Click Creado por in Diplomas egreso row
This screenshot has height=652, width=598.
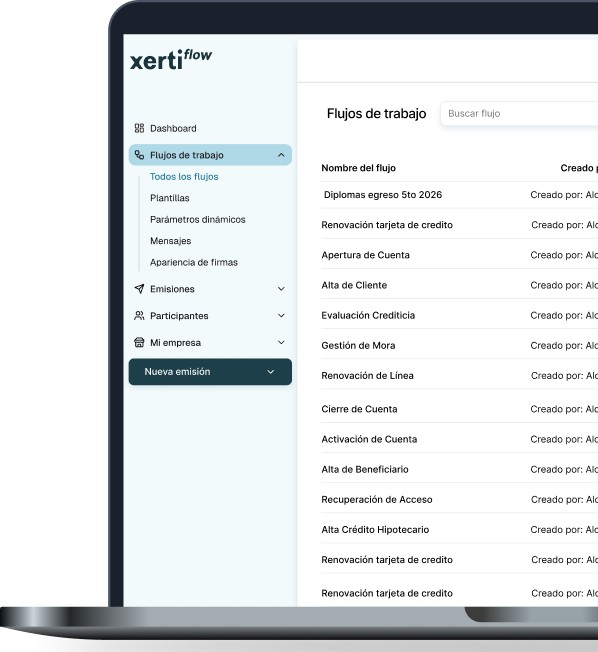click(x=564, y=195)
